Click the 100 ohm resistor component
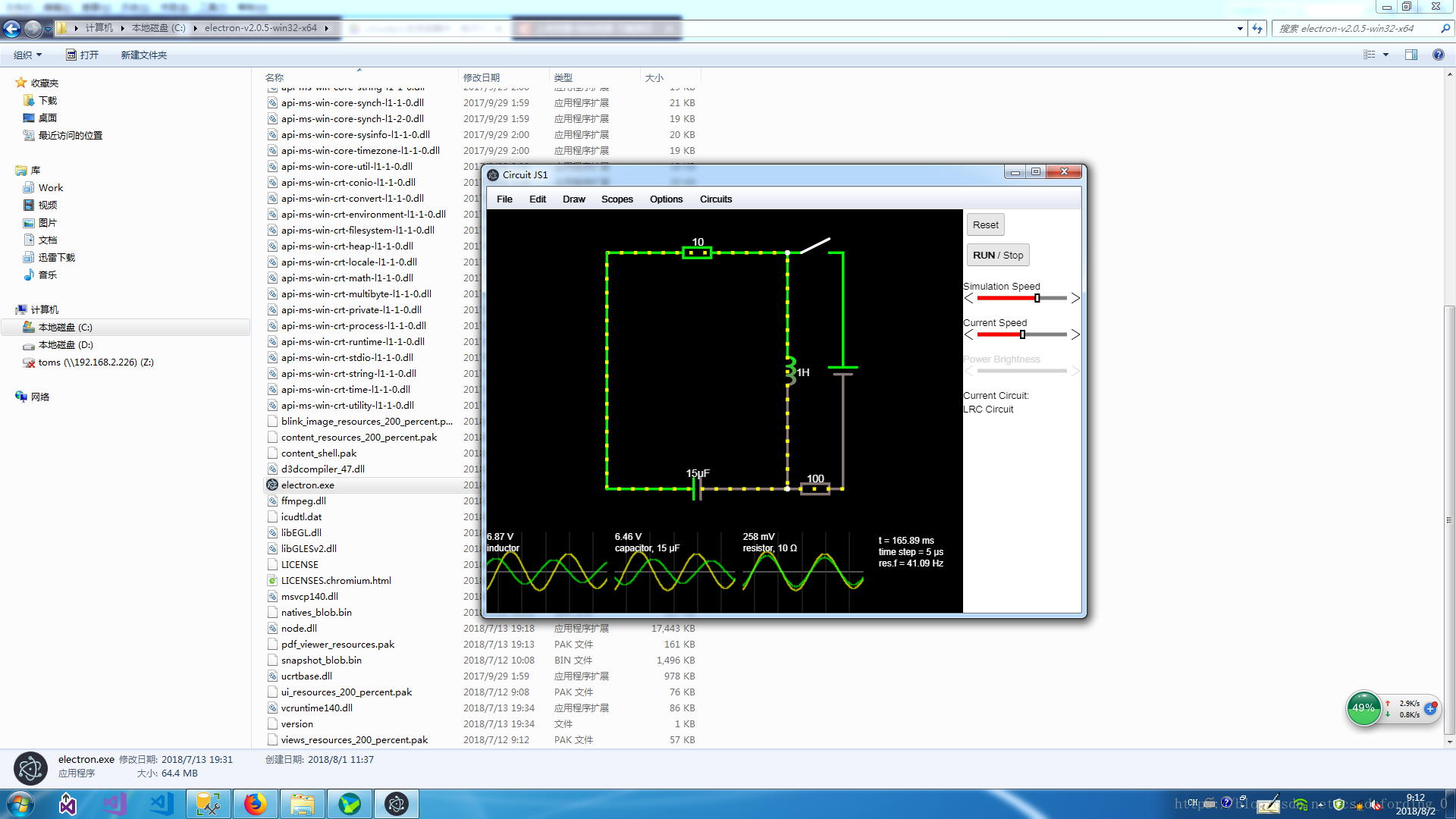Viewport: 1456px width, 819px height. (815, 489)
